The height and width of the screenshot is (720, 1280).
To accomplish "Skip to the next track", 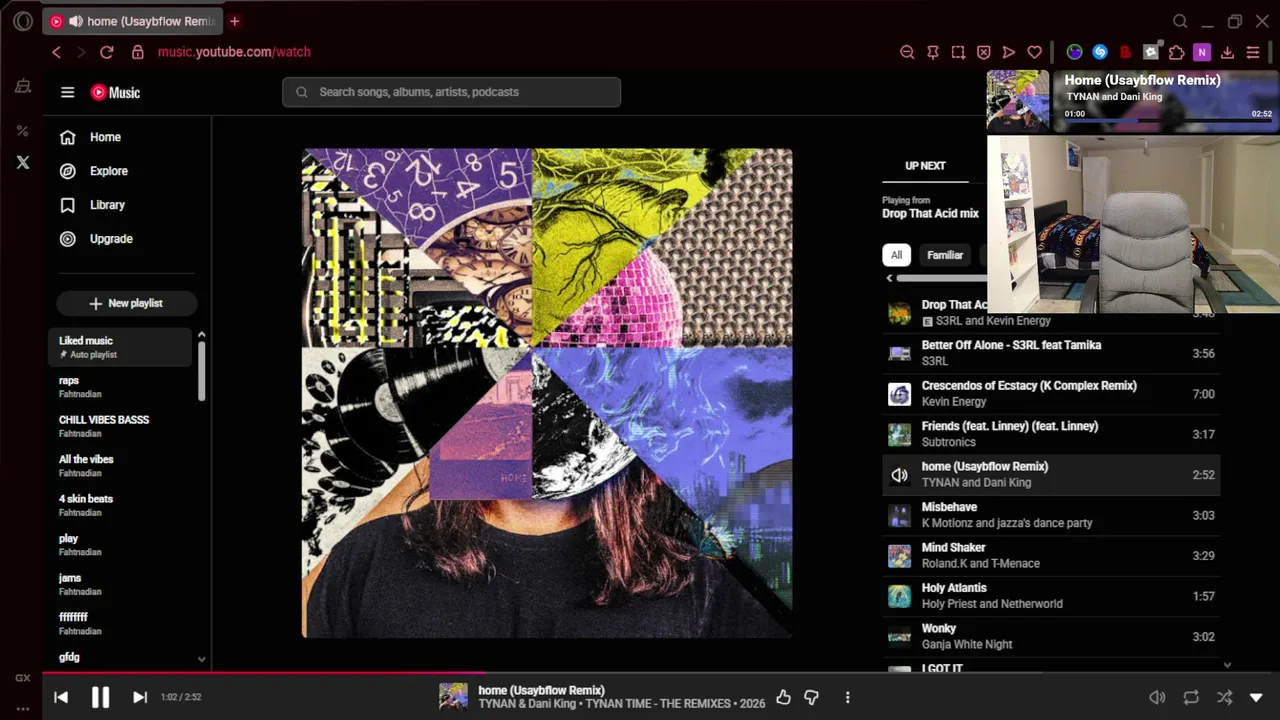I will pos(140,697).
